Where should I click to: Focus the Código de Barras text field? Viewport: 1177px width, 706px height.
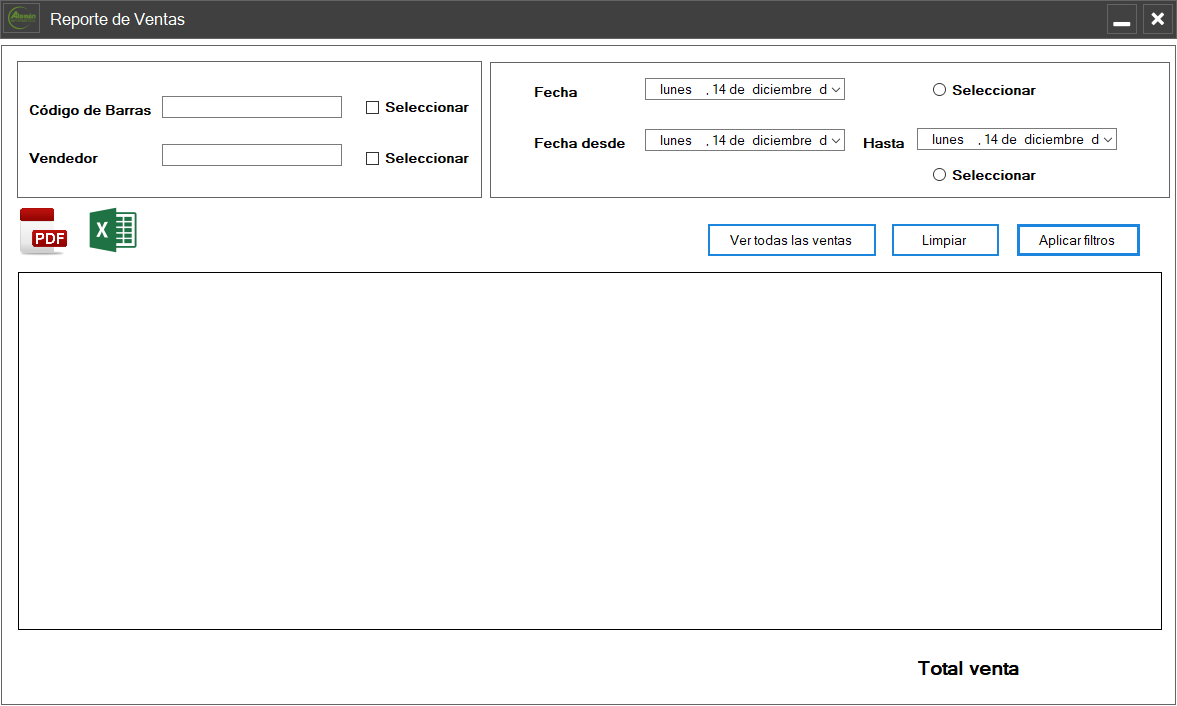click(252, 107)
